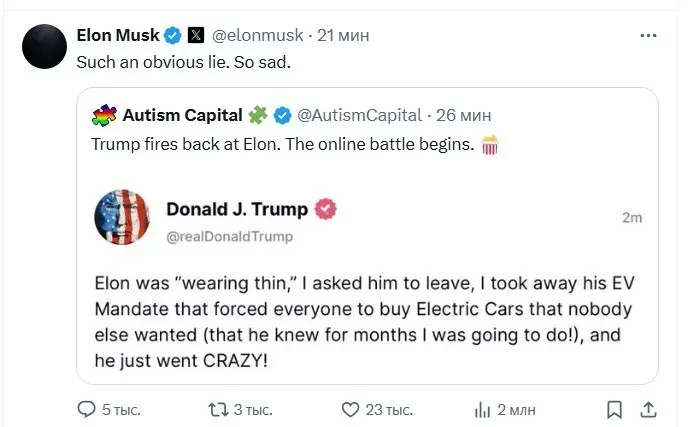This screenshot has width=696, height=427.
Task: Share the post via share icon
Action: coord(648,408)
